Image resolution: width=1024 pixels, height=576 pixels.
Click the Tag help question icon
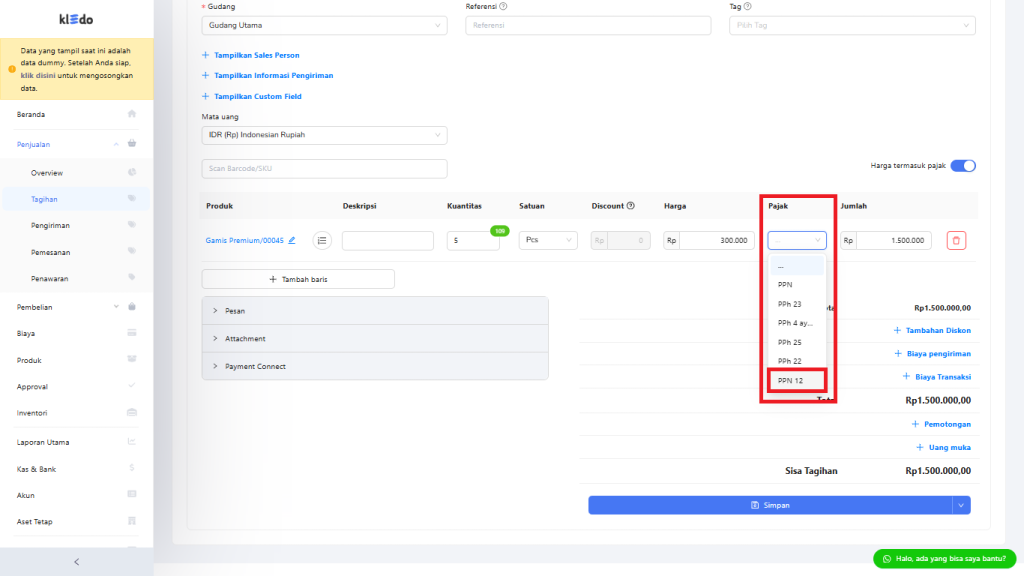[x=747, y=7]
